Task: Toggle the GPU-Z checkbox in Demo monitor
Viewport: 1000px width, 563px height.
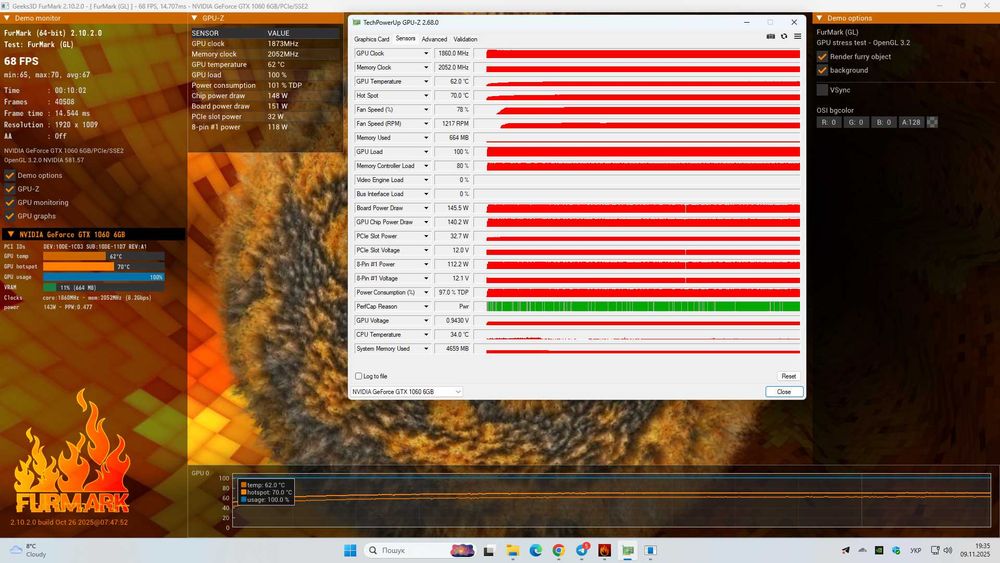Action: click(x=10, y=189)
